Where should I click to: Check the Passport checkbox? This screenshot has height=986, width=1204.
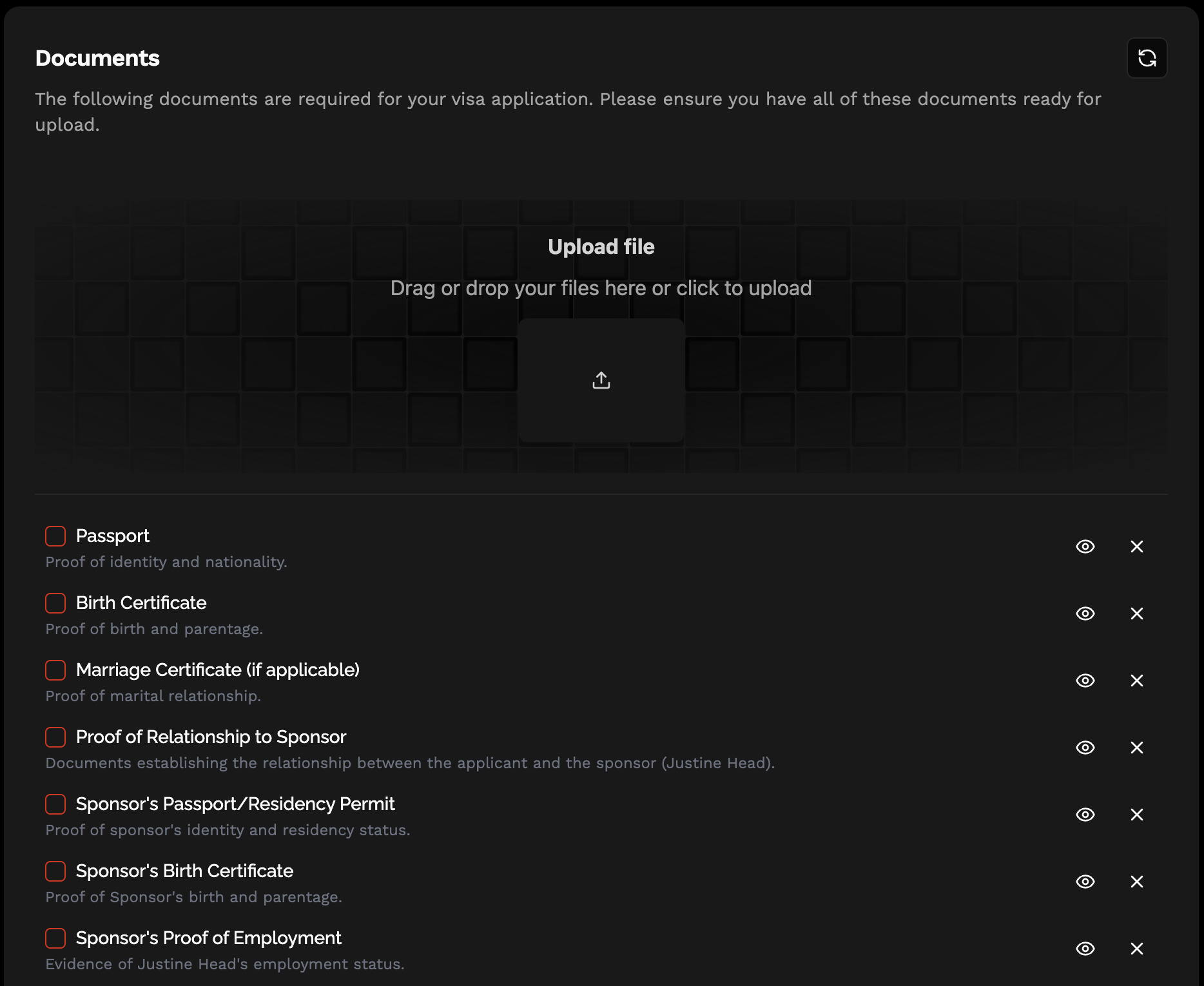55,536
